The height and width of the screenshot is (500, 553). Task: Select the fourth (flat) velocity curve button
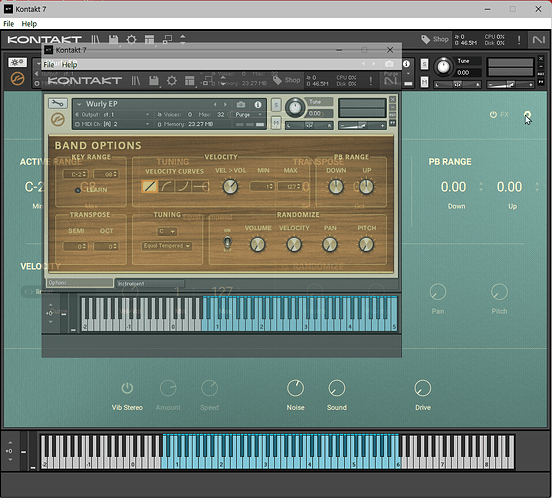tap(201, 186)
